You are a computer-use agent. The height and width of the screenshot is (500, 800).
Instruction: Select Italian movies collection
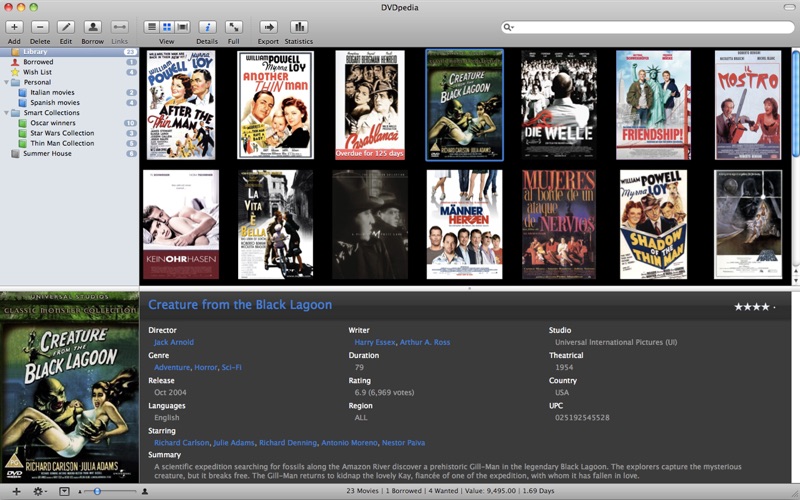69,92
